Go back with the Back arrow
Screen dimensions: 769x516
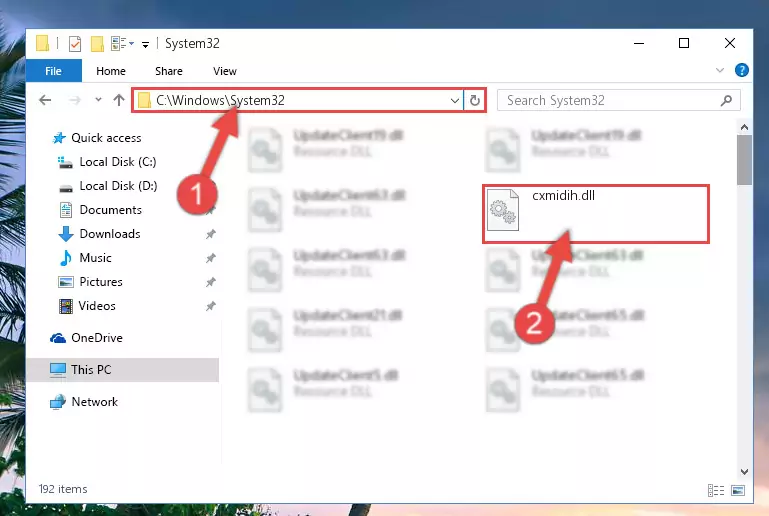coord(45,100)
